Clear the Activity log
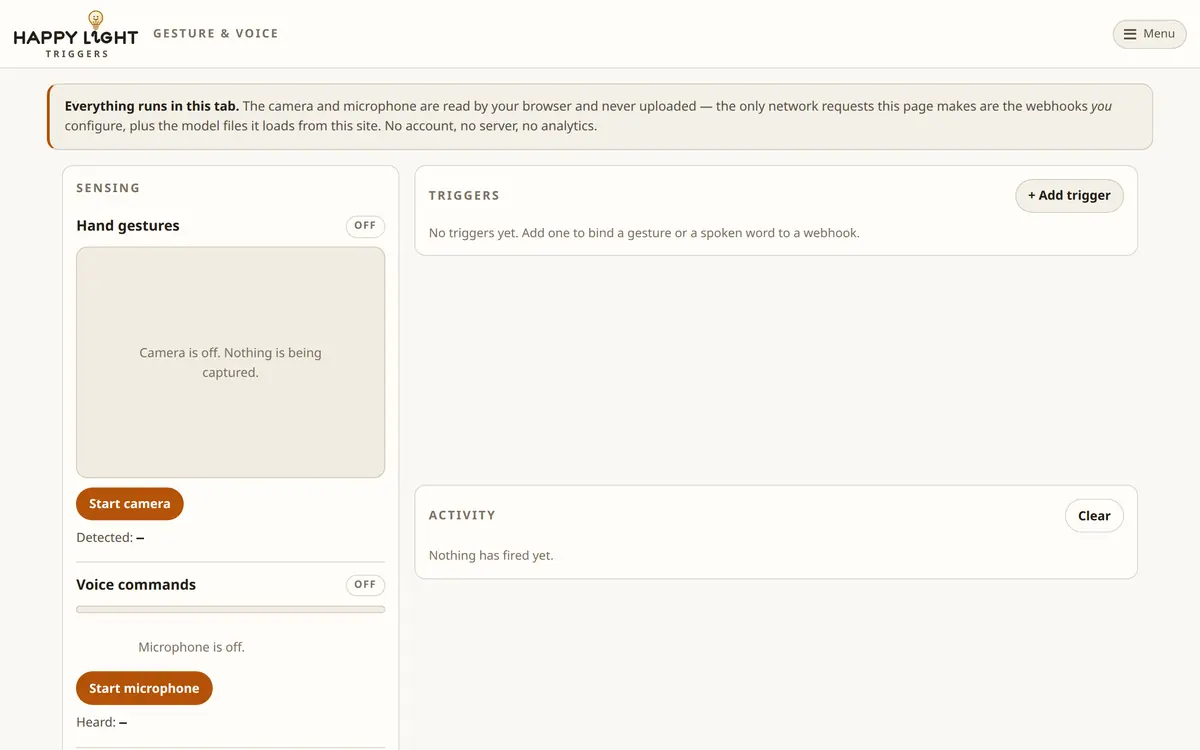This screenshot has height=750, width=1200. coord(1094,516)
